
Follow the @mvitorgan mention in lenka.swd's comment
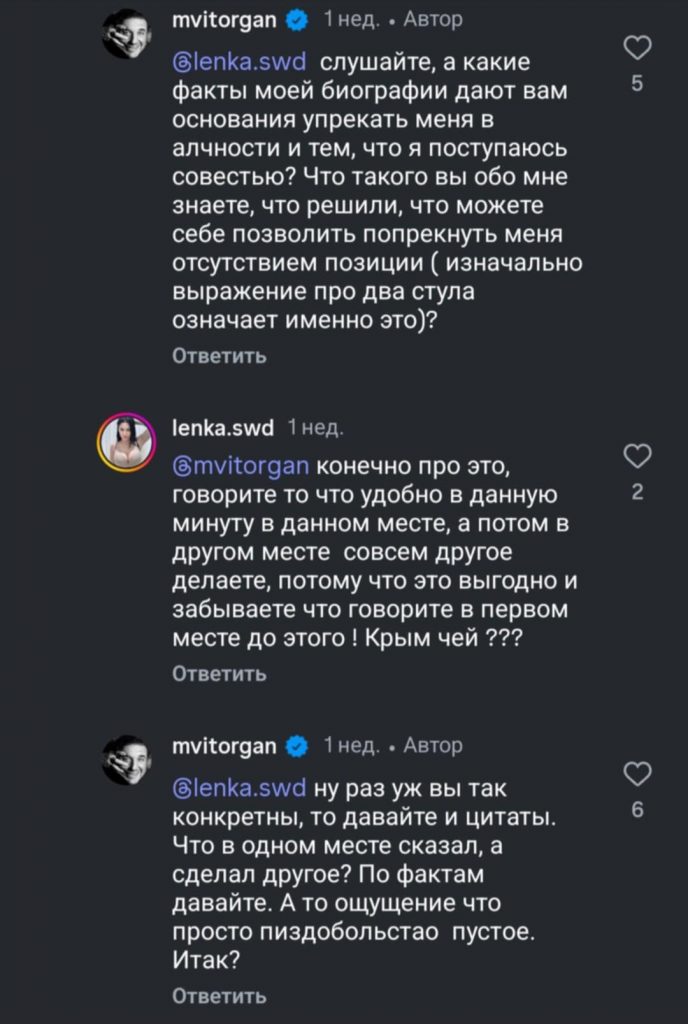pyautogui.click(x=240, y=466)
